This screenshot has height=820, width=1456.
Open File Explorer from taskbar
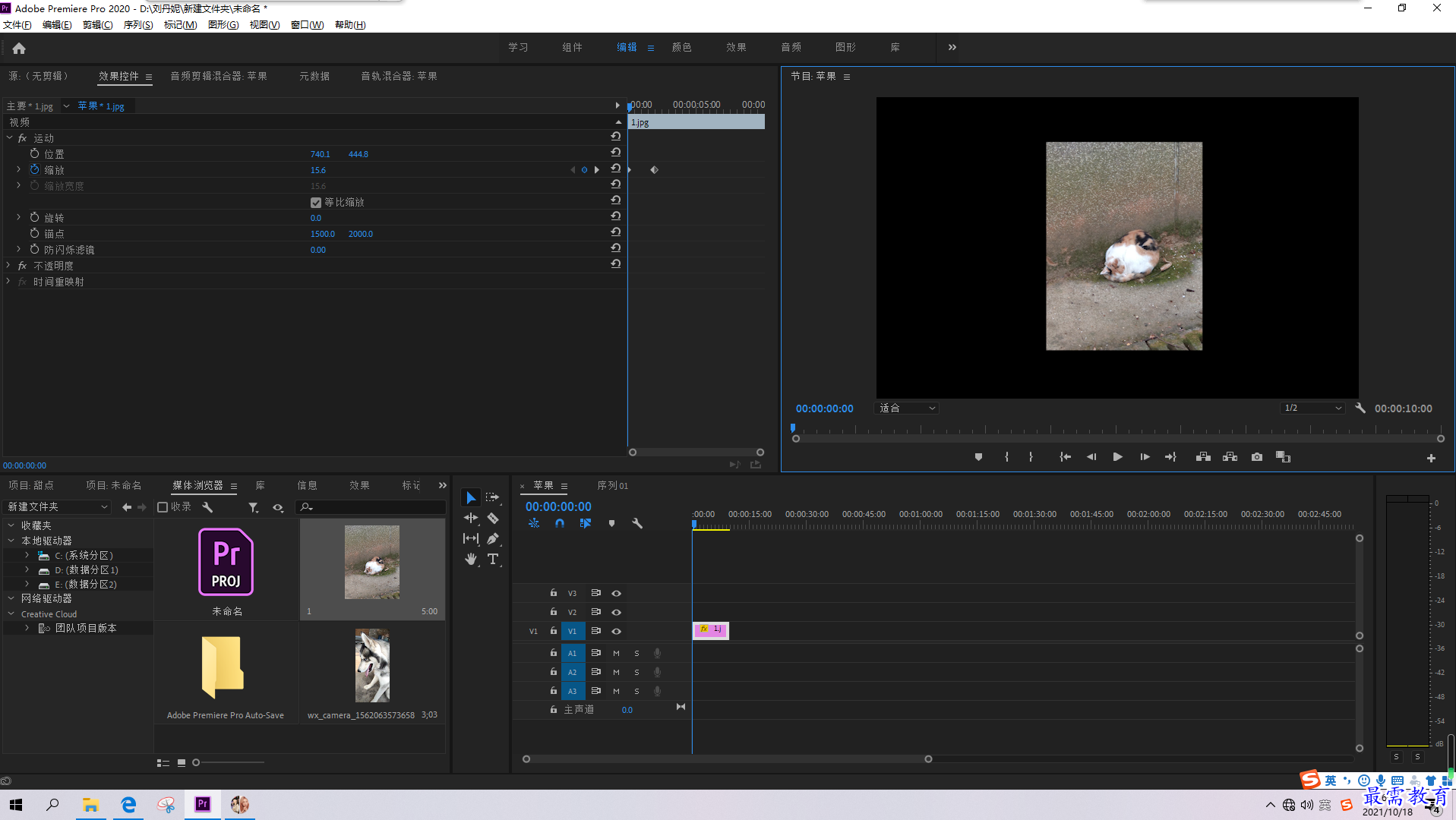90,804
